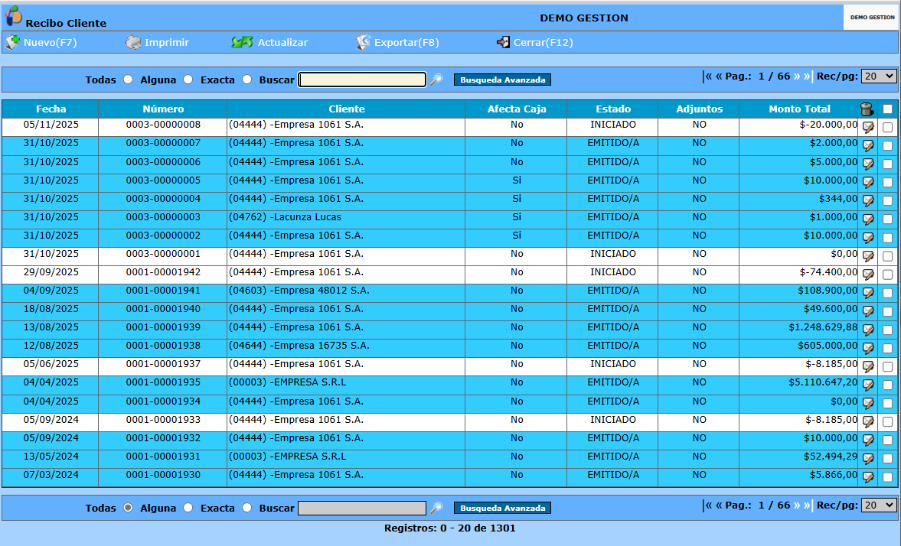
Task: Select the top Todas radio button
Action: 128,79
